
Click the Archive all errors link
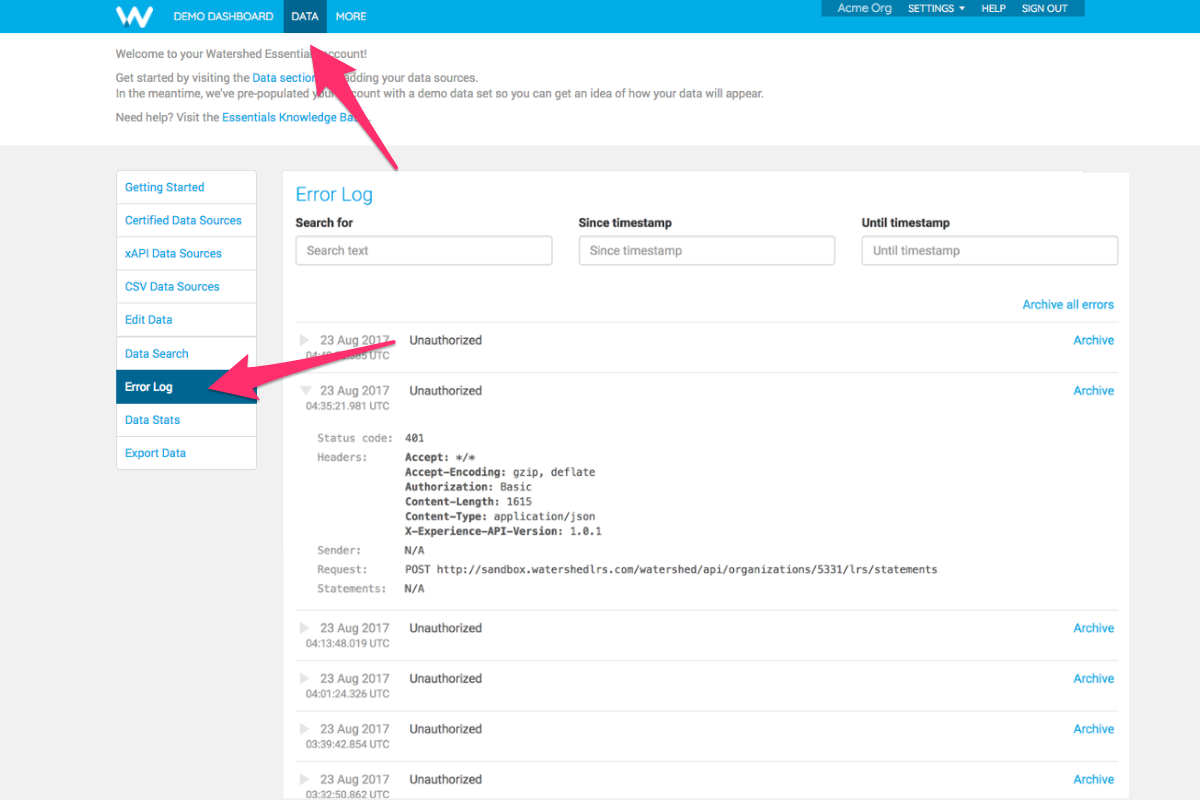1068,304
